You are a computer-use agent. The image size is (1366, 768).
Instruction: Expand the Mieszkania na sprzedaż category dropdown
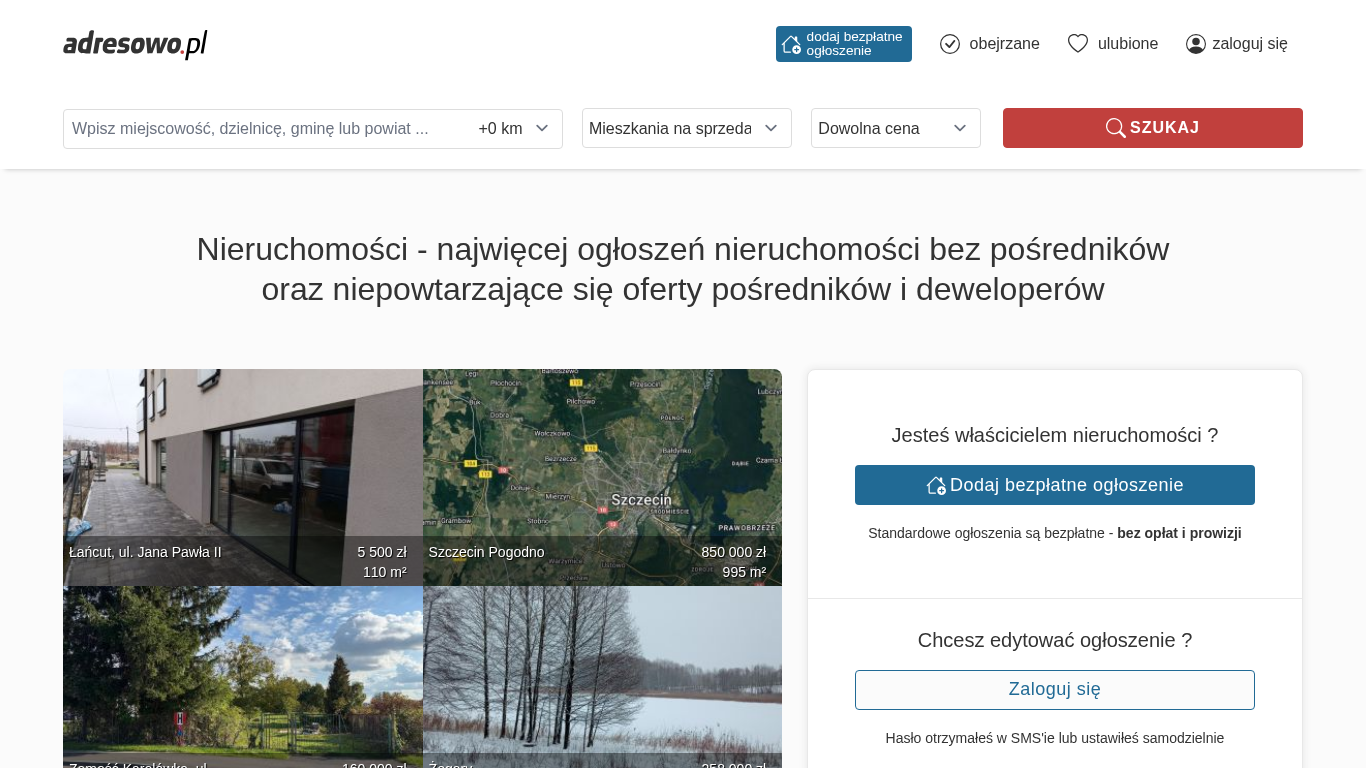[x=686, y=128]
